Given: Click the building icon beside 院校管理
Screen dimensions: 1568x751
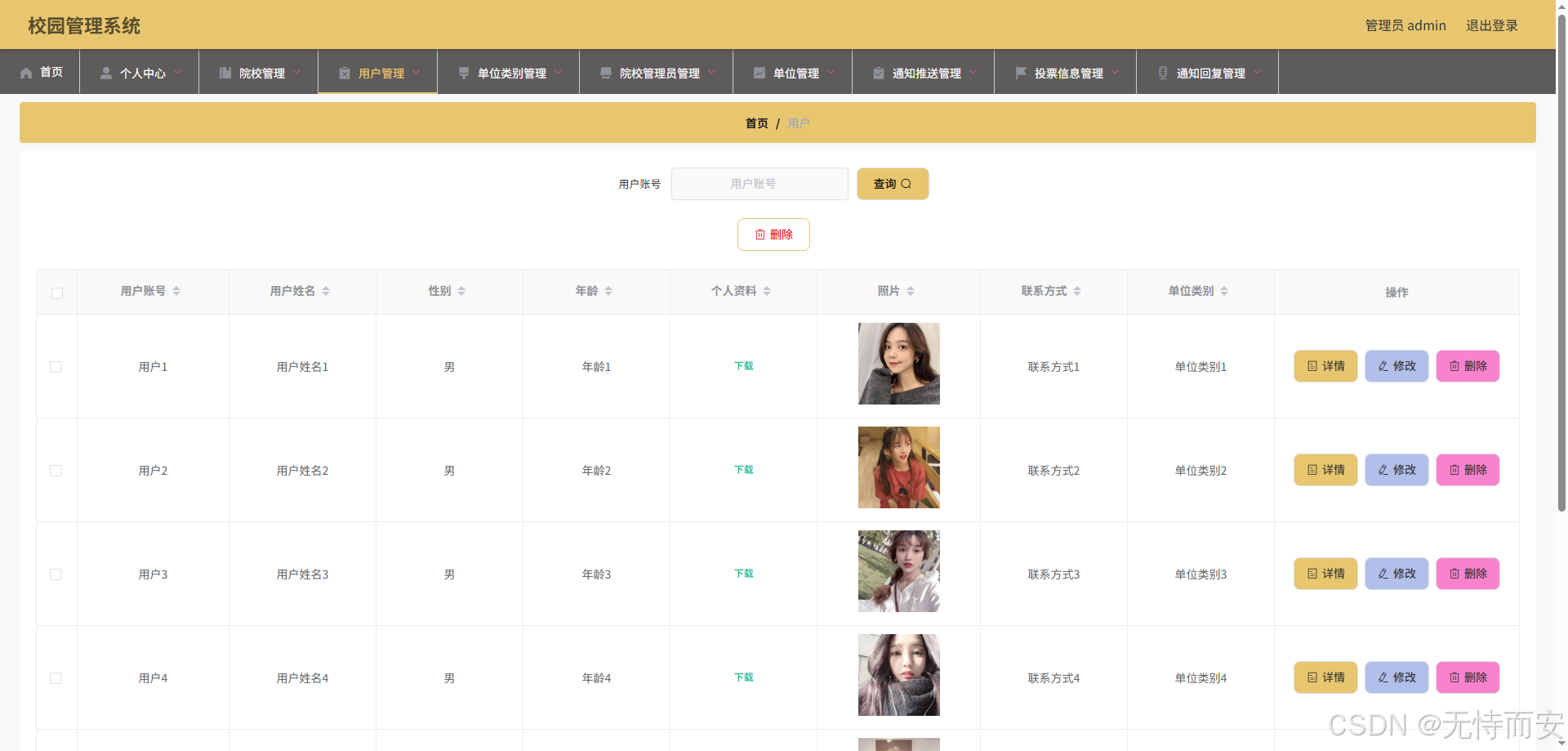Looking at the screenshot, I should click(225, 73).
